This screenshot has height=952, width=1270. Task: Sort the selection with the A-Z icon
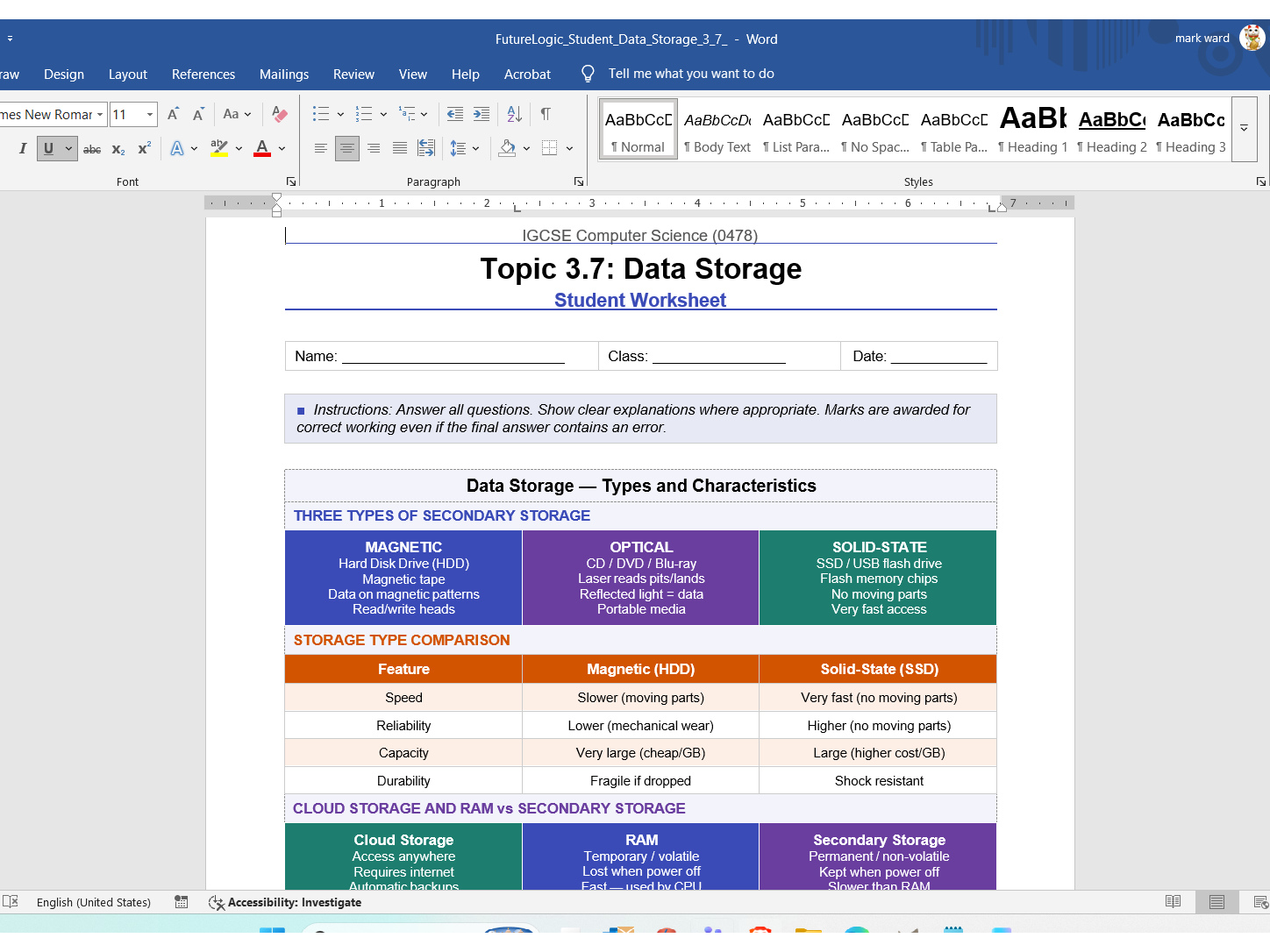[515, 114]
